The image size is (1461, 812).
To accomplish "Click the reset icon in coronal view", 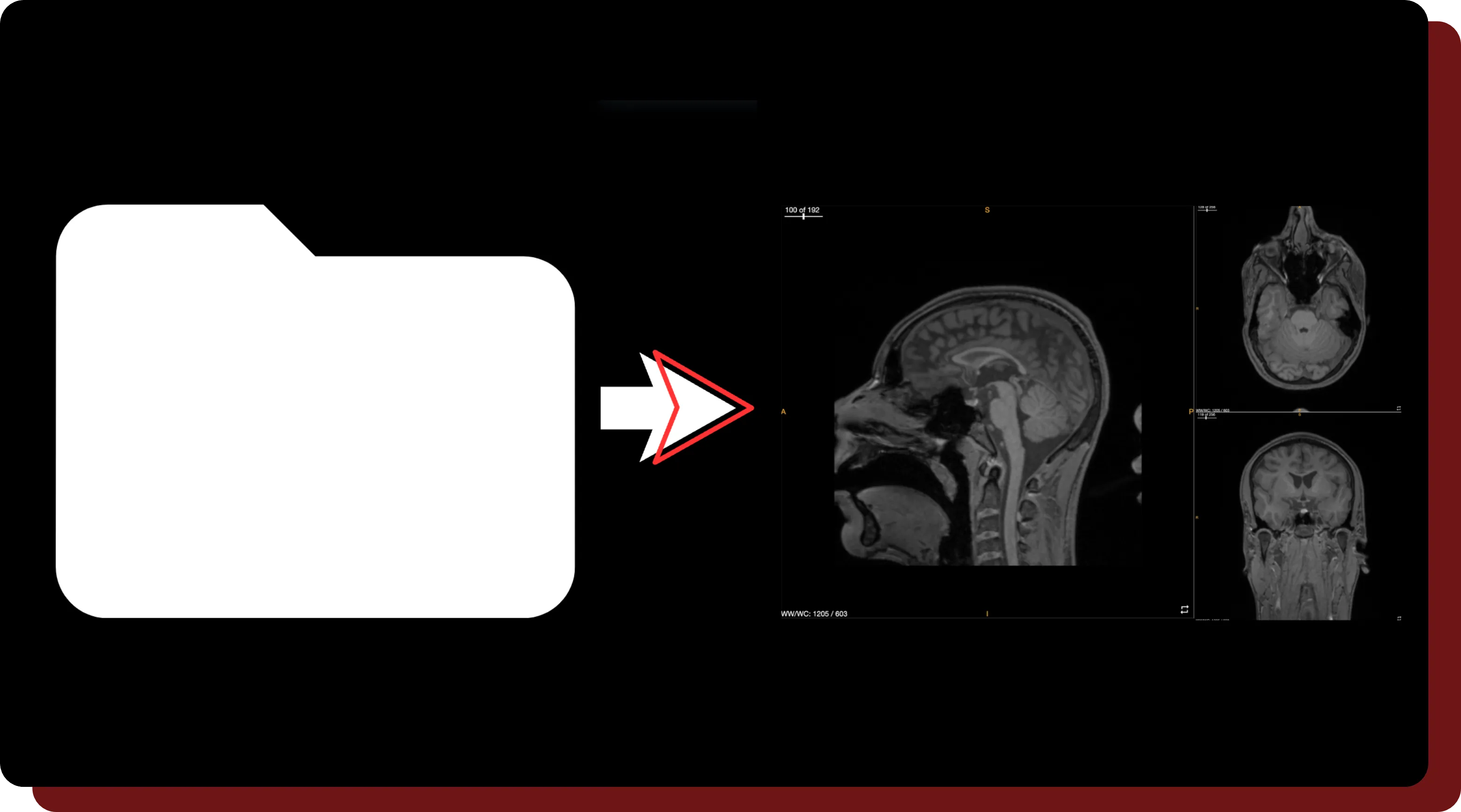I will pos(1399,618).
